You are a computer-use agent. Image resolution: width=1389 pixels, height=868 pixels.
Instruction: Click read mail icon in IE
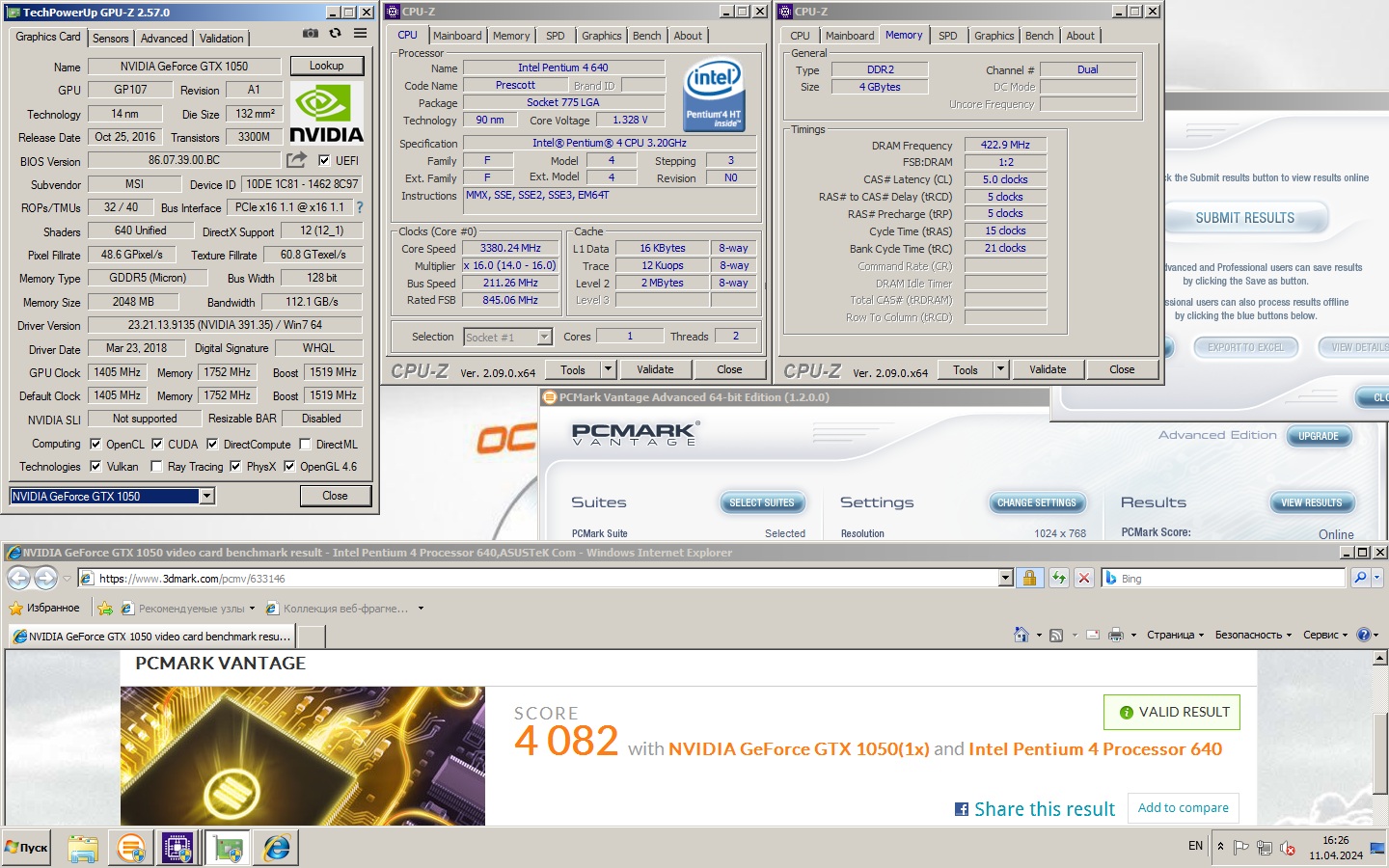point(1093,635)
